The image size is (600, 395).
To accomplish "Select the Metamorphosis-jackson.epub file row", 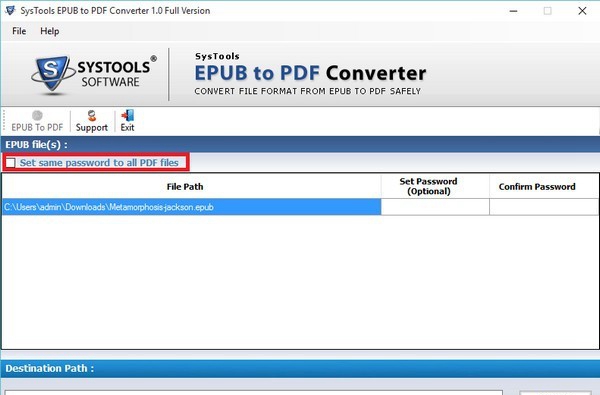I will pos(192,207).
